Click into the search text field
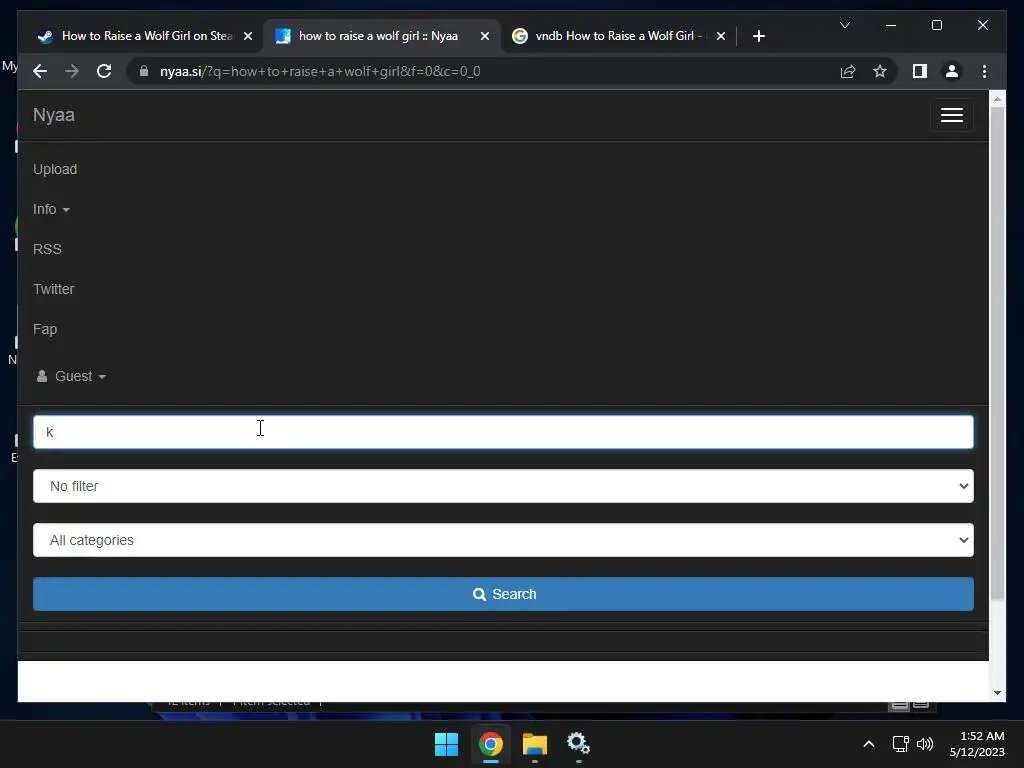 pos(503,432)
